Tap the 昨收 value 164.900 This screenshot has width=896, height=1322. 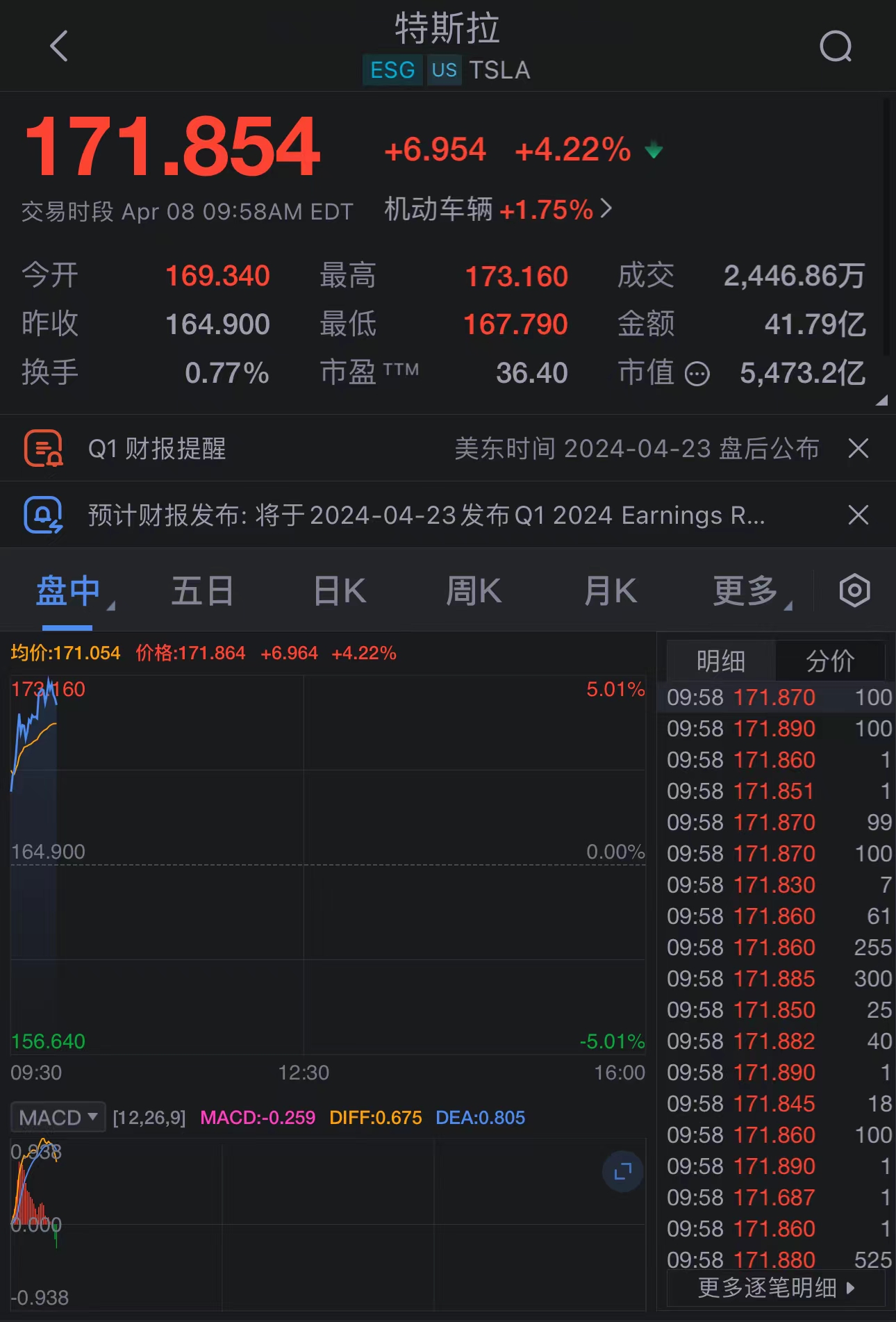(217, 324)
